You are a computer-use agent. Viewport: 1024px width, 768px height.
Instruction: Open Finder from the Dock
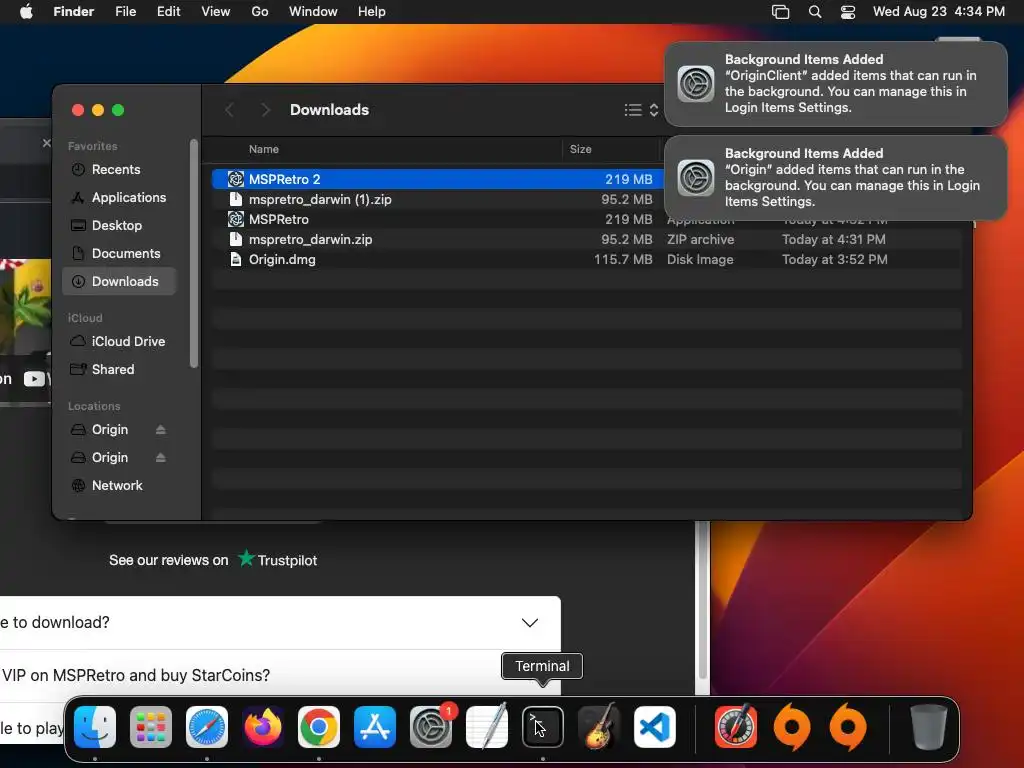click(x=95, y=727)
